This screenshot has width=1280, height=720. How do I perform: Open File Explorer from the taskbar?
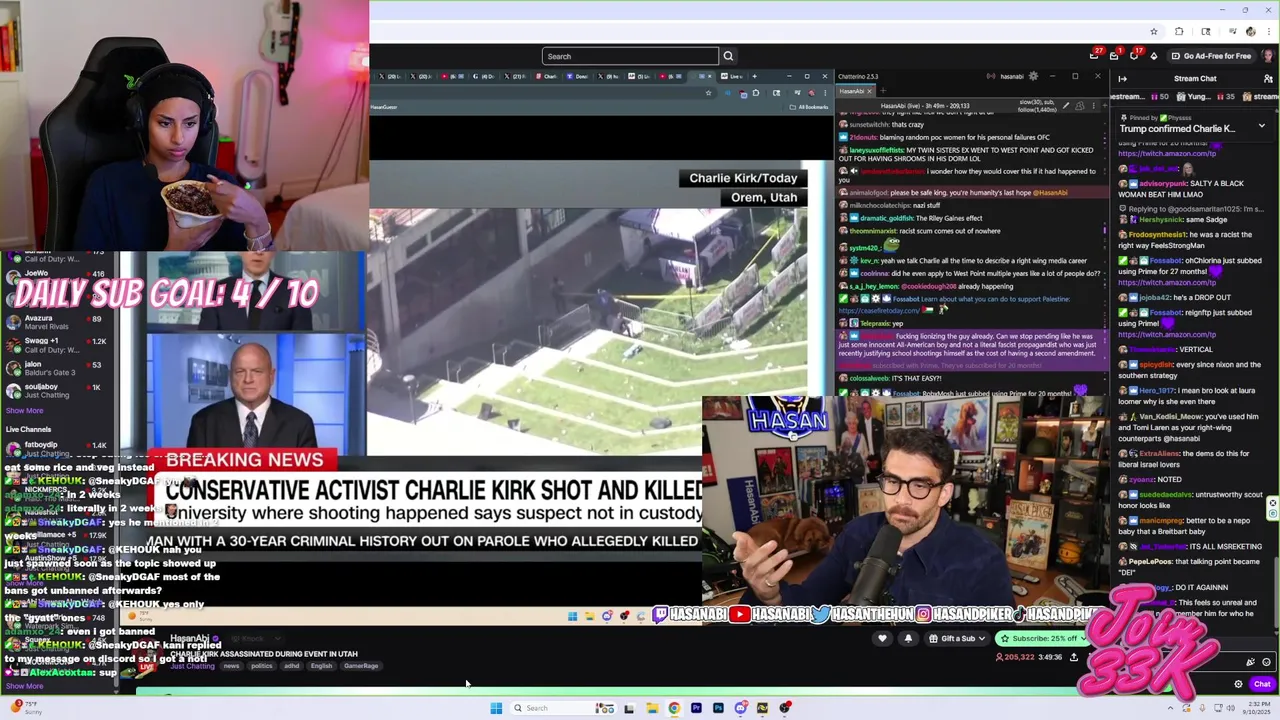652,708
